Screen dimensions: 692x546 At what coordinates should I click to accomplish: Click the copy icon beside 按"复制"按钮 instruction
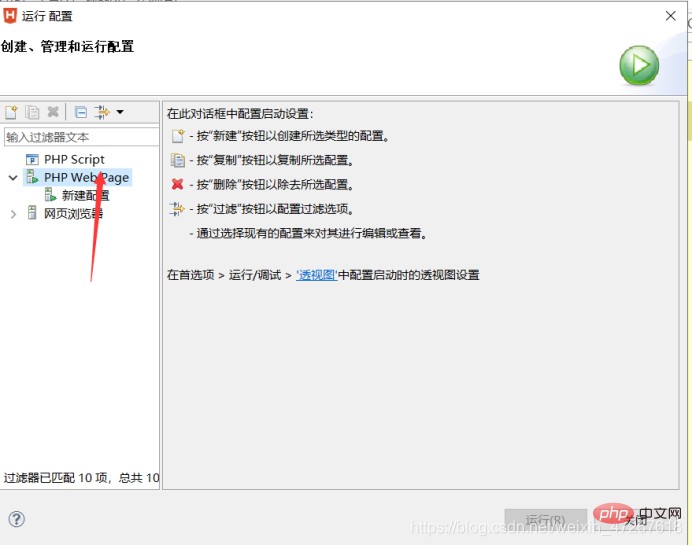coord(177,160)
